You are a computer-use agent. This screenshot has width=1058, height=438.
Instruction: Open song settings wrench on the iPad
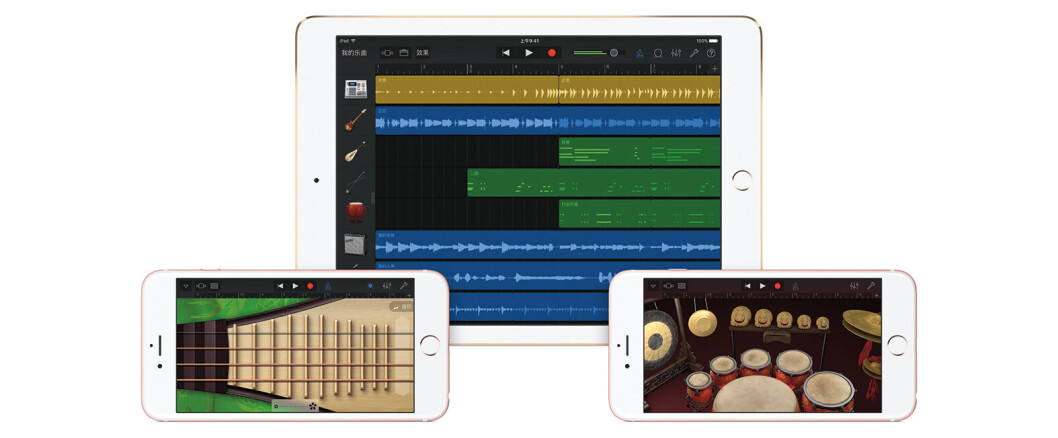tap(694, 53)
